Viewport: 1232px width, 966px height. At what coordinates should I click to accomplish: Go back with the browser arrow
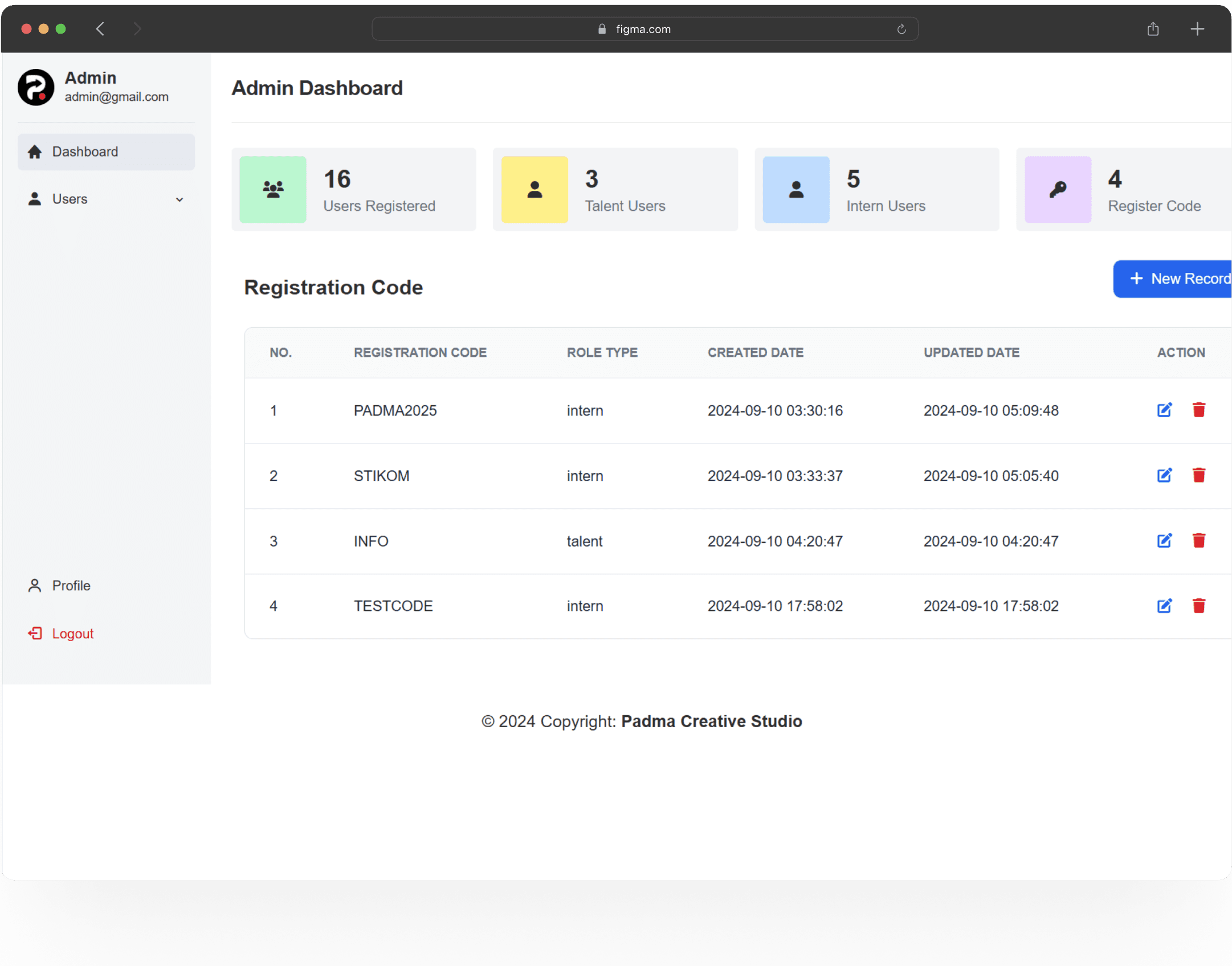(x=100, y=29)
